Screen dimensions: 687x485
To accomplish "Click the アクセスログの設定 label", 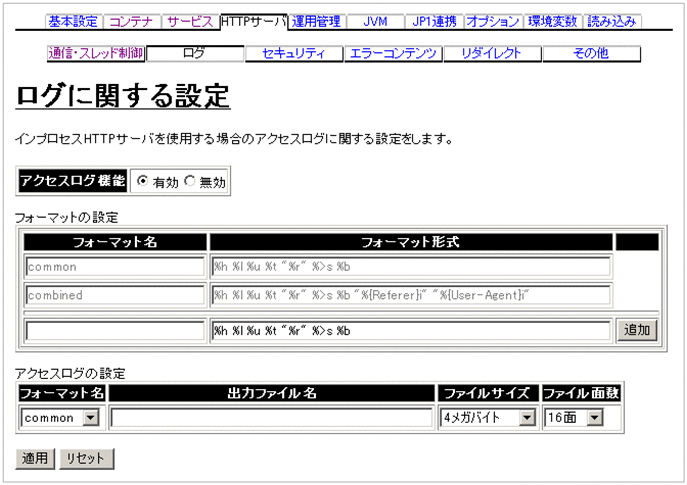I will pos(70,373).
